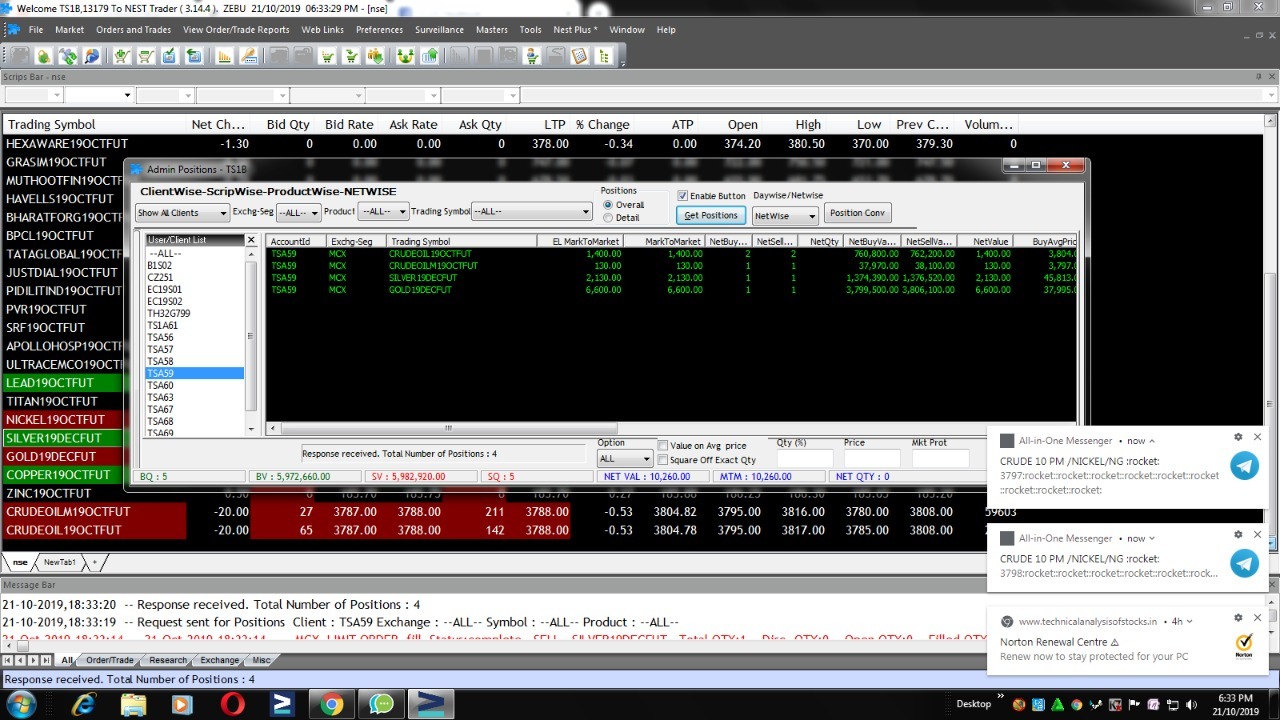Open settings gear on first Messenger notification
Screen dimensions: 1280x720
coord(1238,437)
